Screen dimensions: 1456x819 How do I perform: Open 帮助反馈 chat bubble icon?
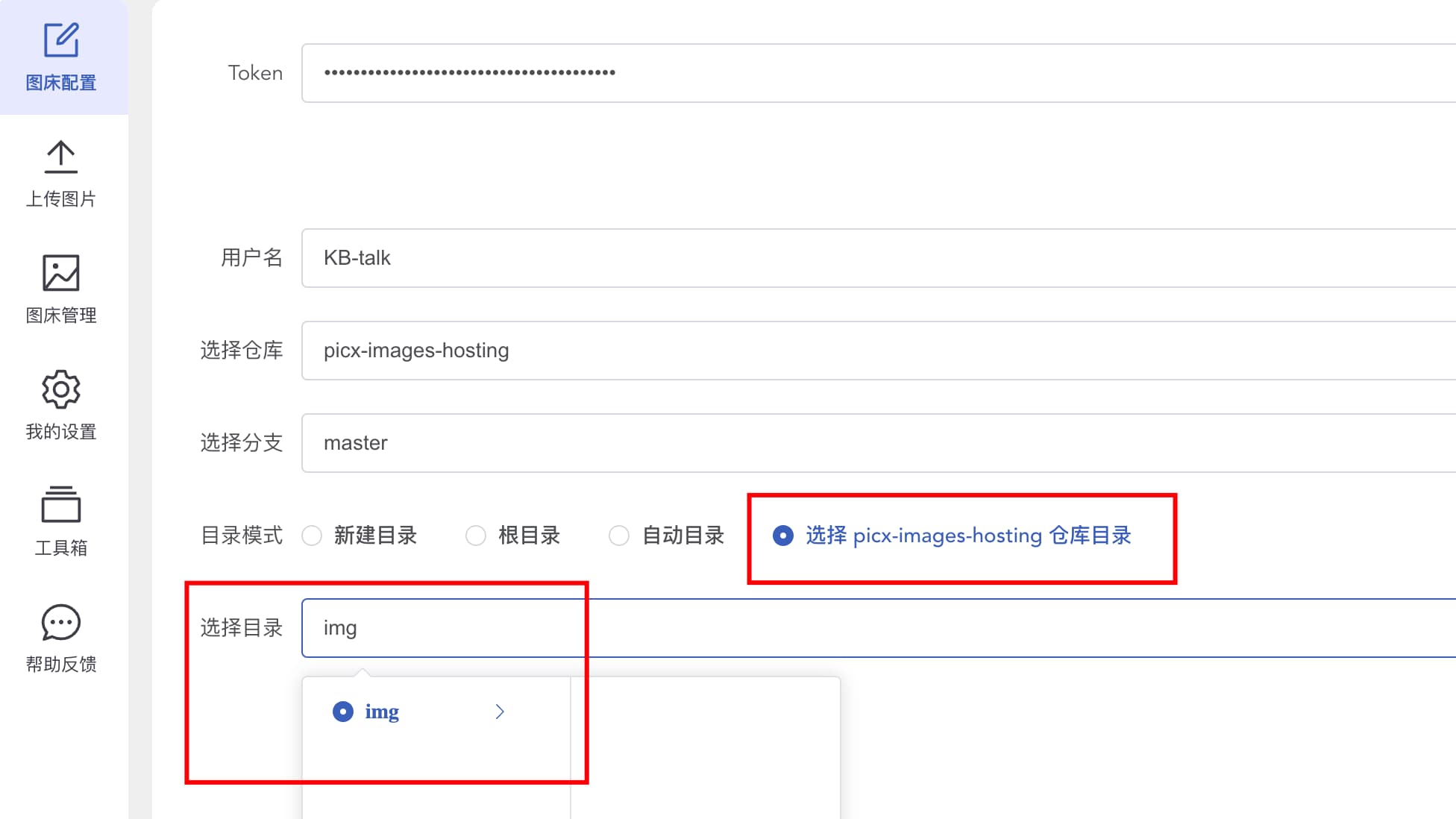point(61,622)
